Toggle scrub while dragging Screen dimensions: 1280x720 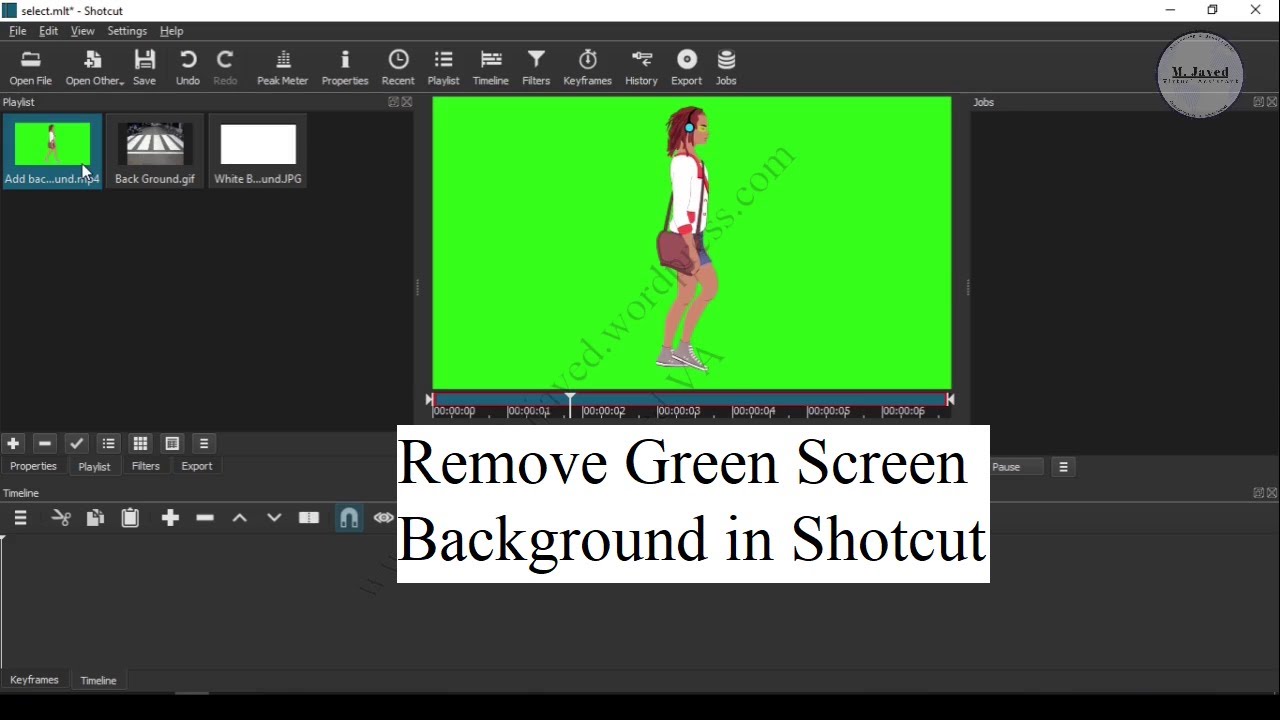click(x=384, y=518)
